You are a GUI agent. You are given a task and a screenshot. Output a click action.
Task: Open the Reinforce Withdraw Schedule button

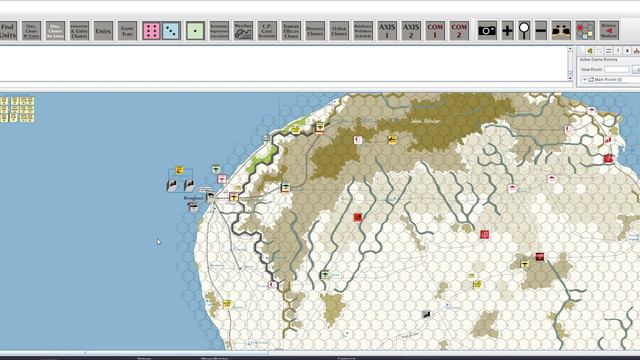tap(363, 31)
